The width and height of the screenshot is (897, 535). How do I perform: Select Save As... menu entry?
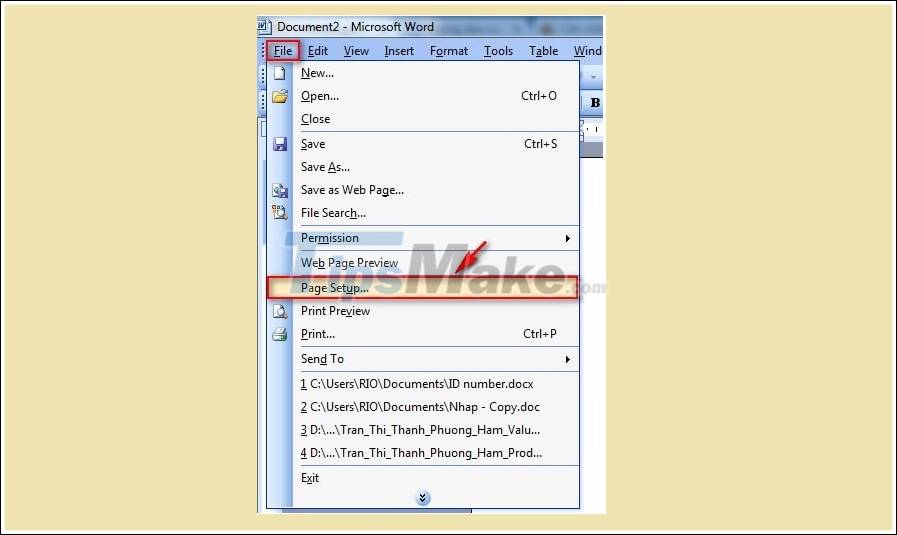point(423,167)
